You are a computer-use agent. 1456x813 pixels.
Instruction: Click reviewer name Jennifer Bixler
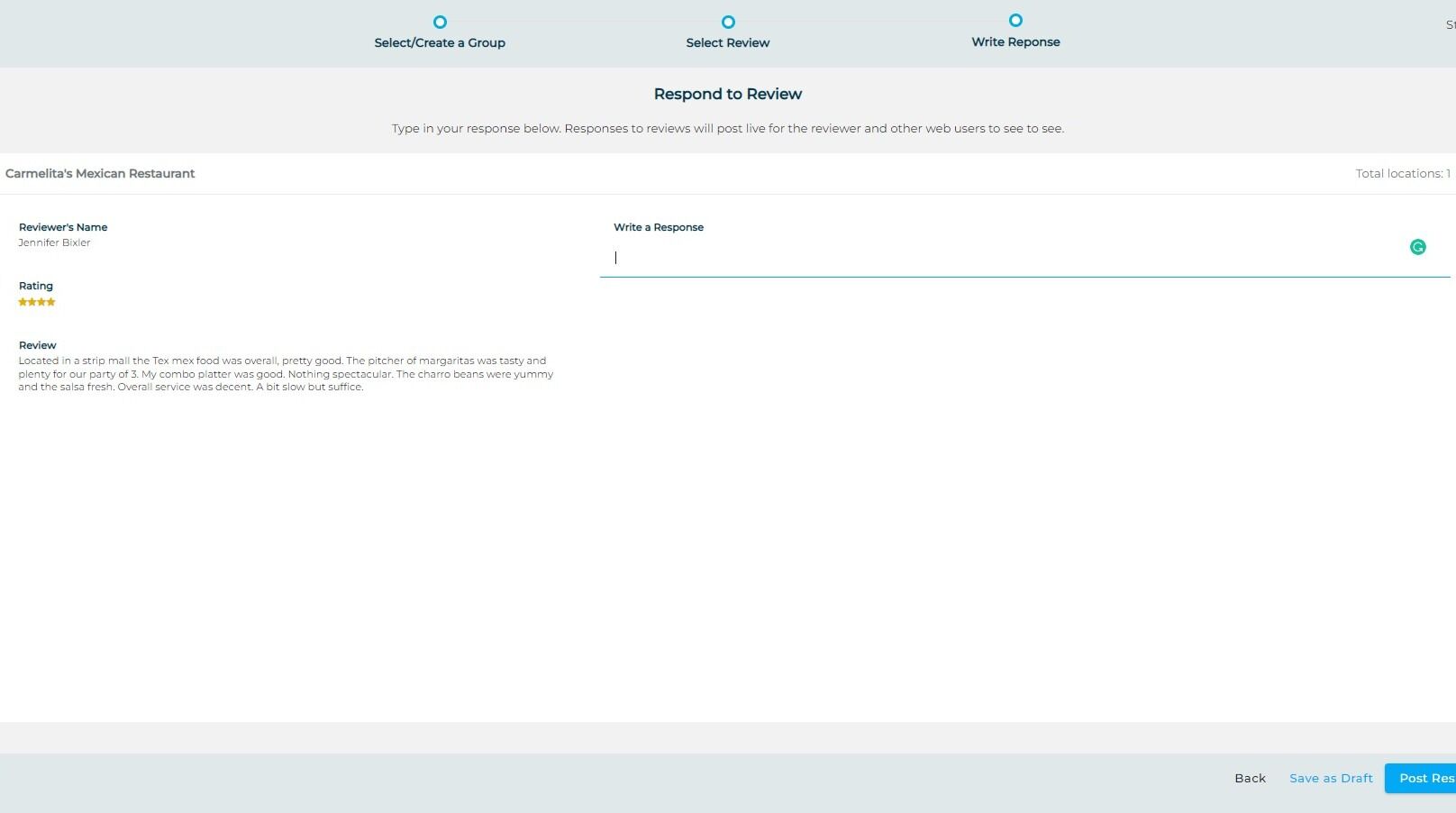tap(54, 242)
